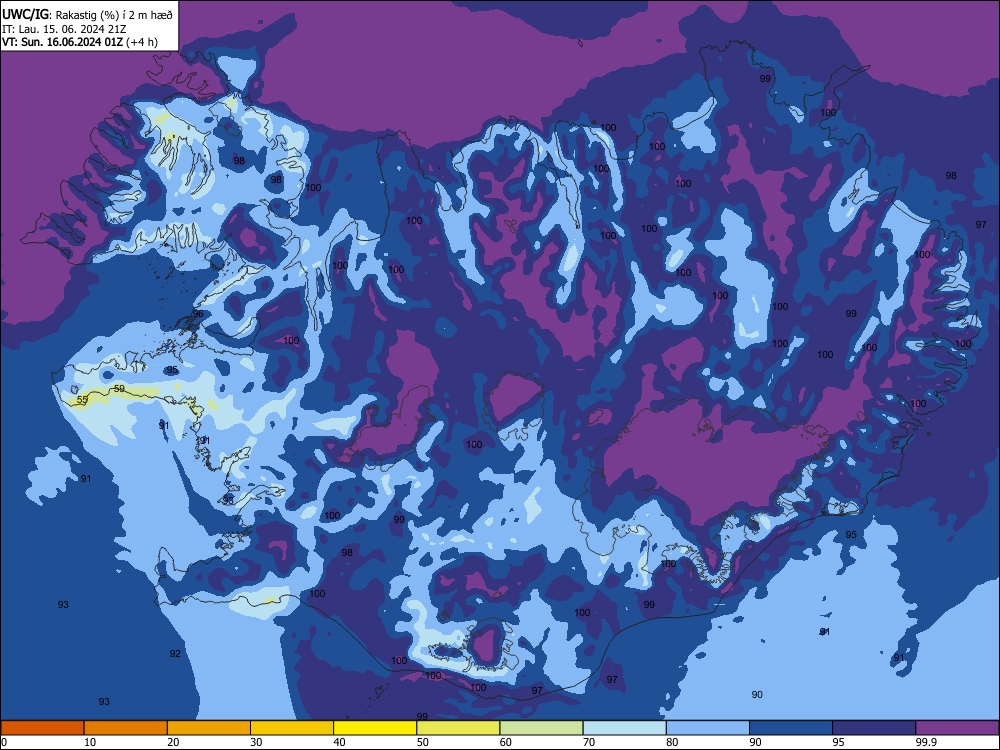
Task: Click the legend tick label '99.9'
Action: [926, 742]
